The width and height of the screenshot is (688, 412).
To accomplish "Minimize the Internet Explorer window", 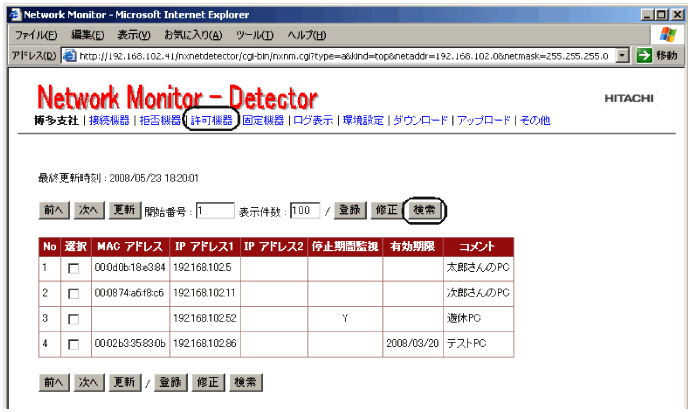I will coord(647,15).
